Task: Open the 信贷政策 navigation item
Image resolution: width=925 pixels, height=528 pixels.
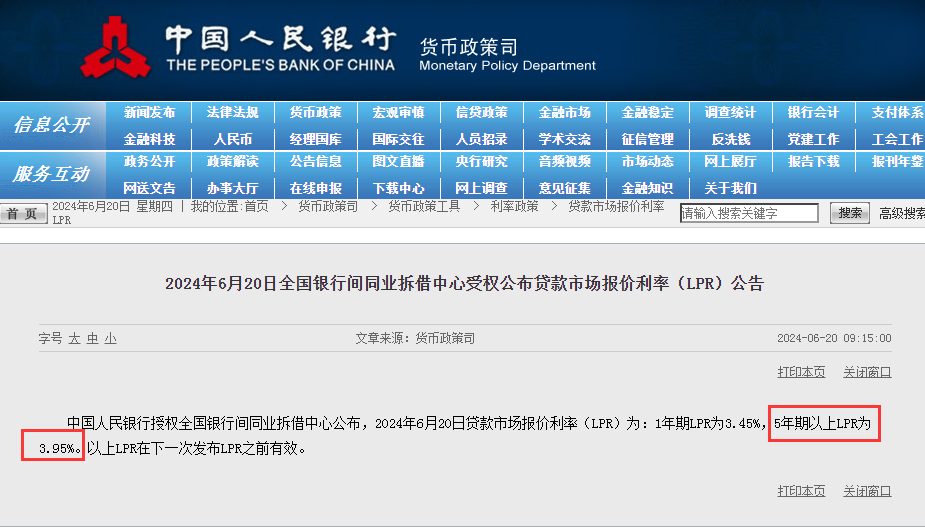Action: pyautogui.click(x=481, y=112)
